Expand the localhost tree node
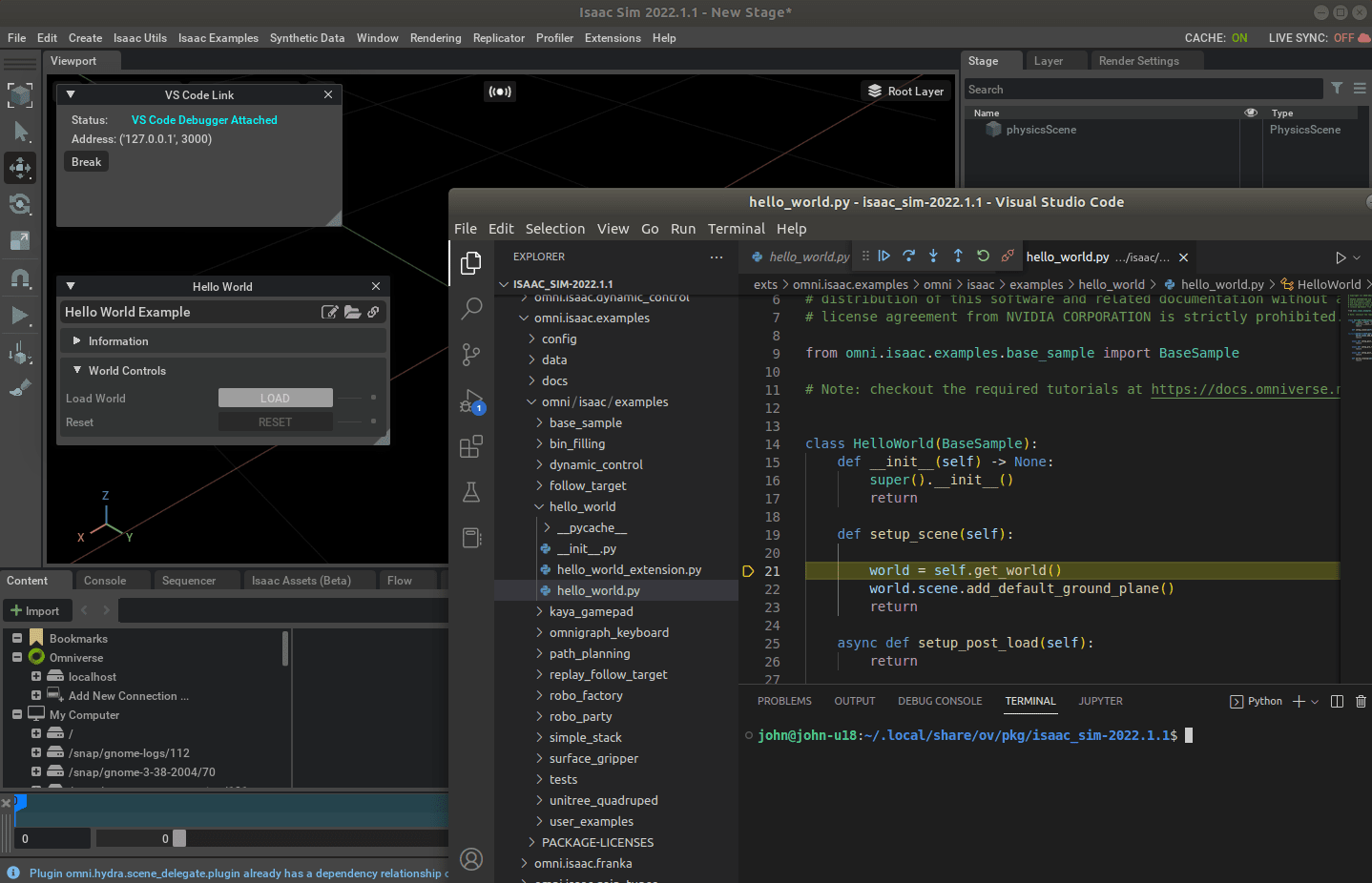Viewport: 1372px width, 883px height. tap(36, 676)
